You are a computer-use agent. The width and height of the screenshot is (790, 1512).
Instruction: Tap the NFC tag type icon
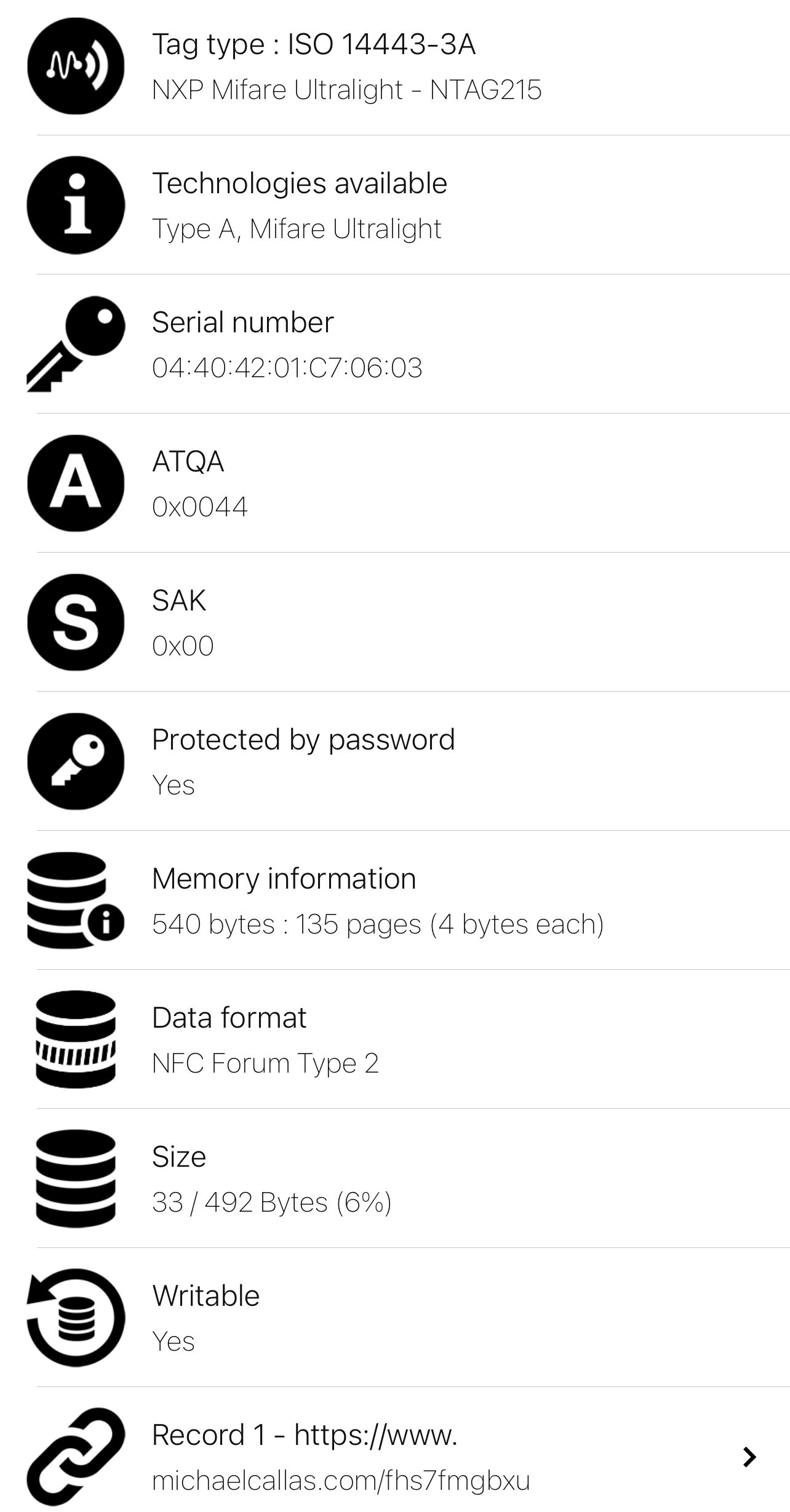coord(76,66)
